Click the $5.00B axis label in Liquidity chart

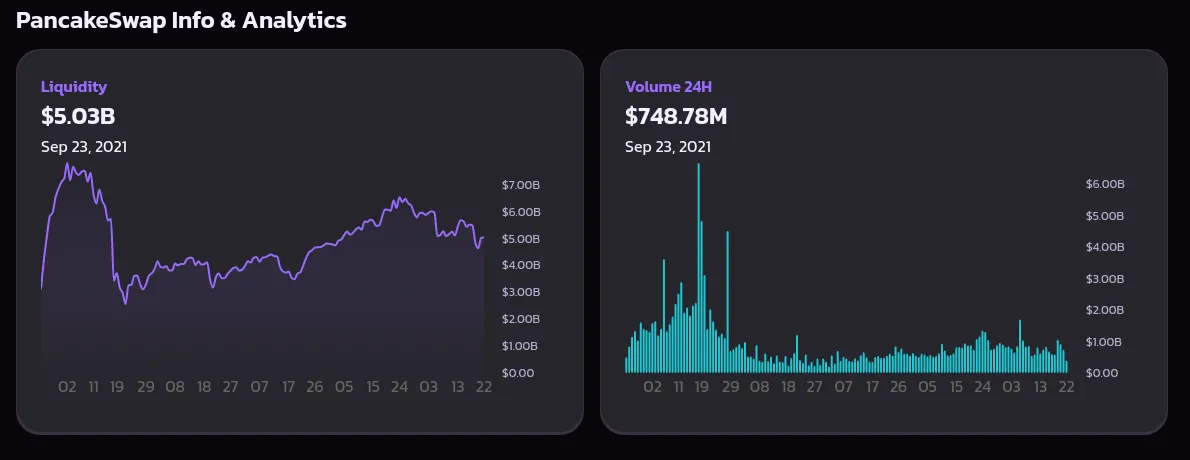point(521,239)
